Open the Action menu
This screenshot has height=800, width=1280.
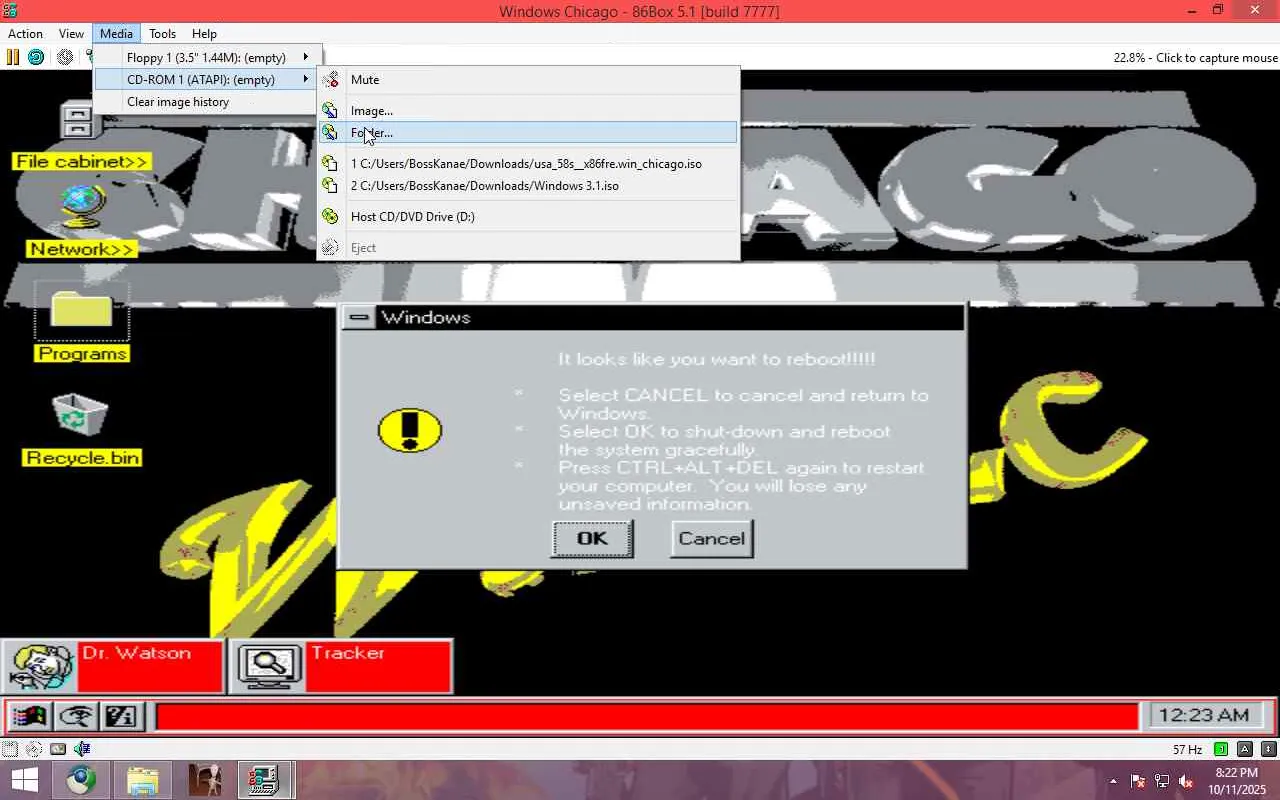coord(26,34)
